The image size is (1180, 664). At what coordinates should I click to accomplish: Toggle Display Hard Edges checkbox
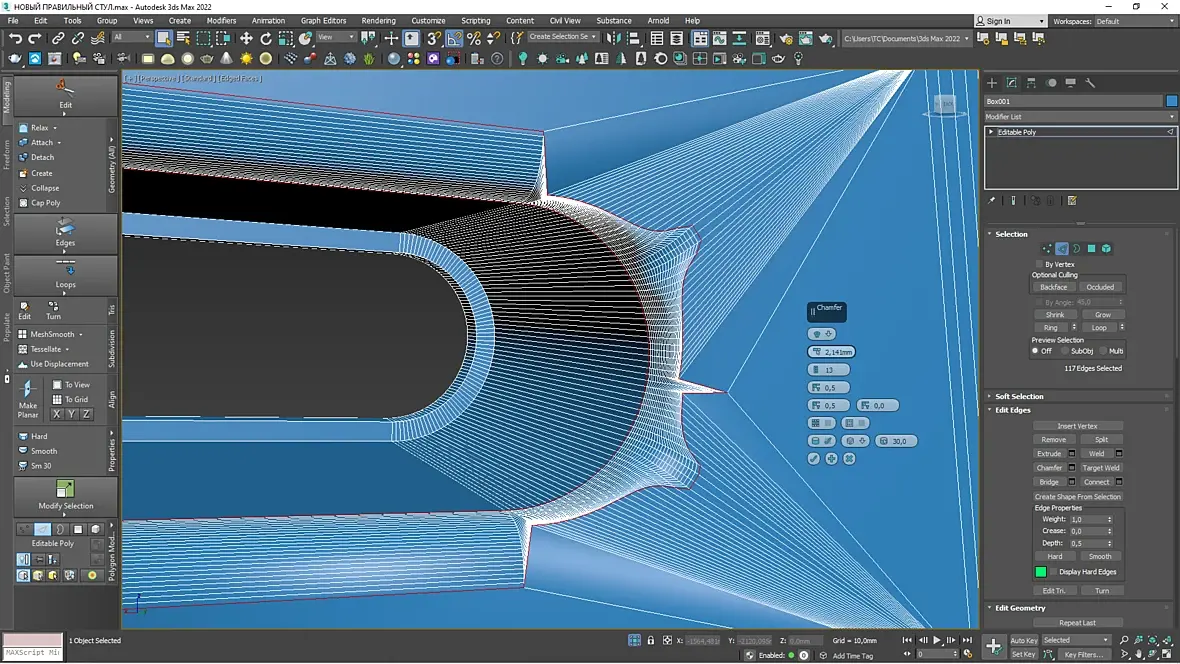(1052, 572)
